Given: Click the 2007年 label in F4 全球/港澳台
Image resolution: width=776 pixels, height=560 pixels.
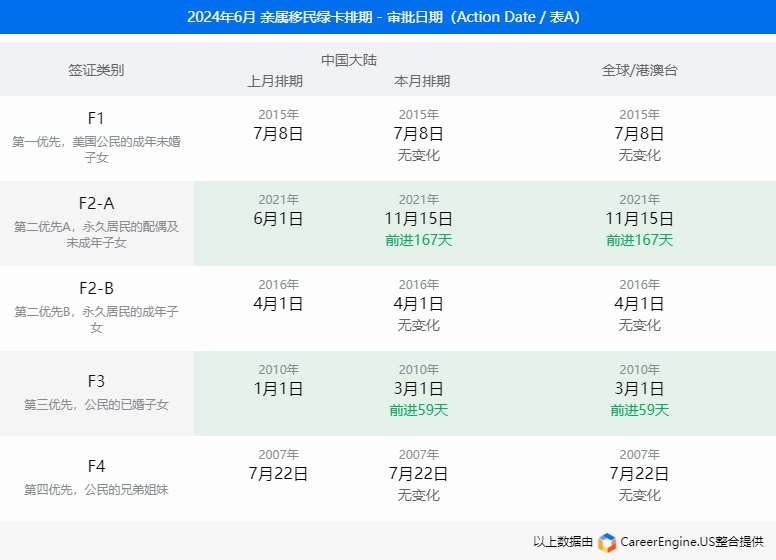Looking at the screenshot, I should tap(639, 455).
